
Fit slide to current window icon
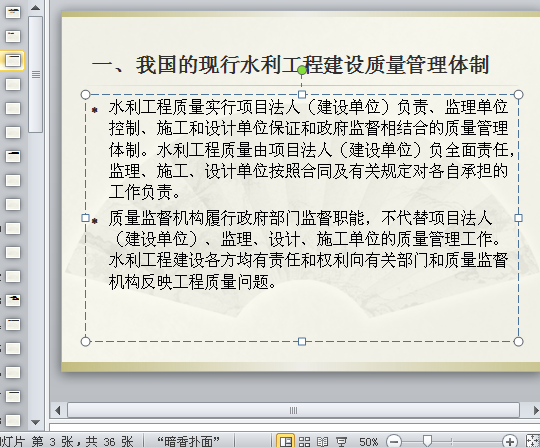[x=533, y=441]
